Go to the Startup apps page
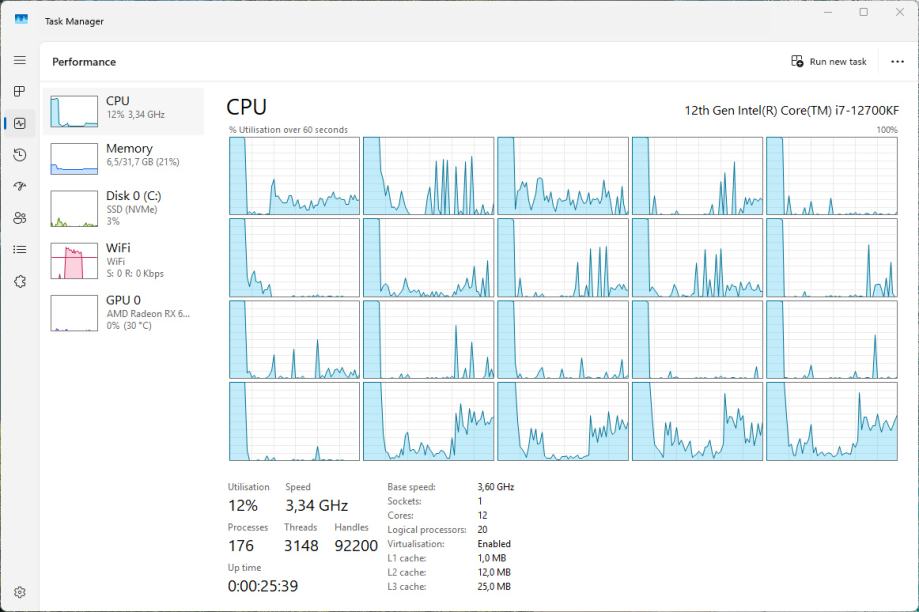Image resolution: width=919 pixels, height=612 pixels. click(19, 186)
